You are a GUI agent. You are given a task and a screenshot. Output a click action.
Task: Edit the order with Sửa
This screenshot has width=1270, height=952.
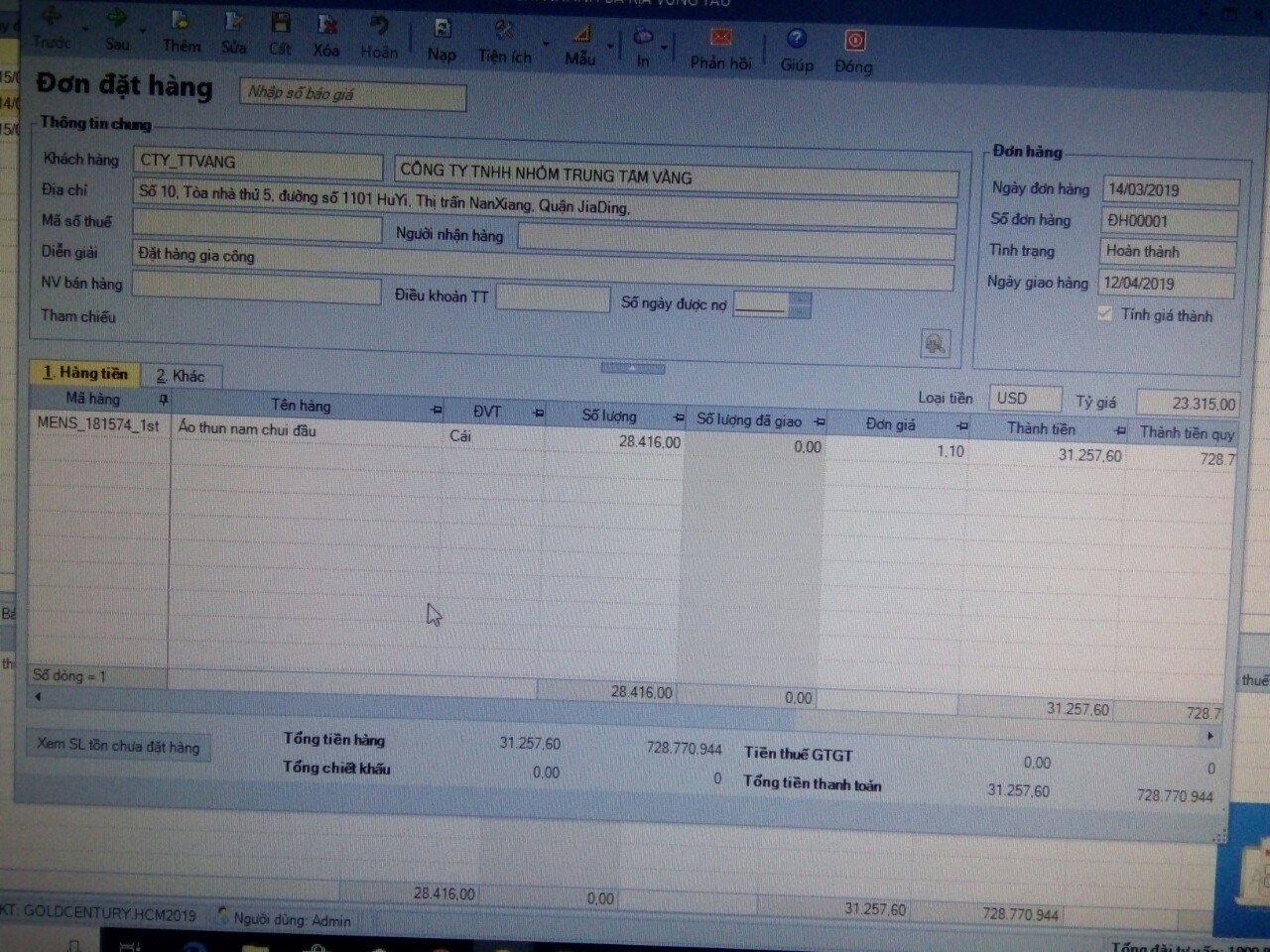click(233, 33)
